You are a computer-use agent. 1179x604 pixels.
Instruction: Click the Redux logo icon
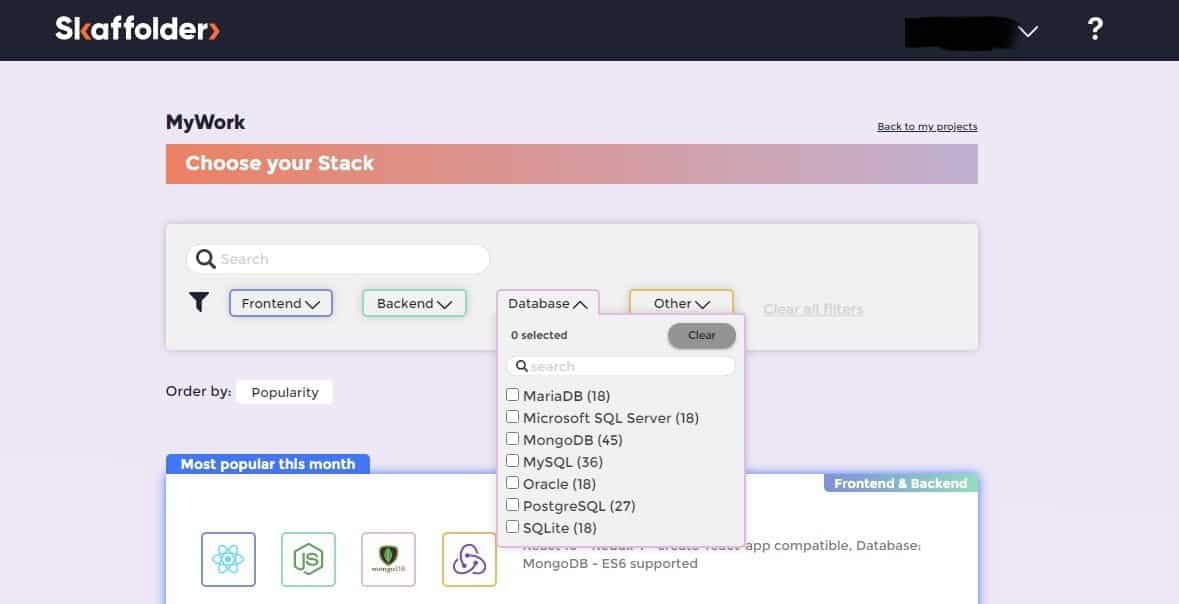pos(469,559)
